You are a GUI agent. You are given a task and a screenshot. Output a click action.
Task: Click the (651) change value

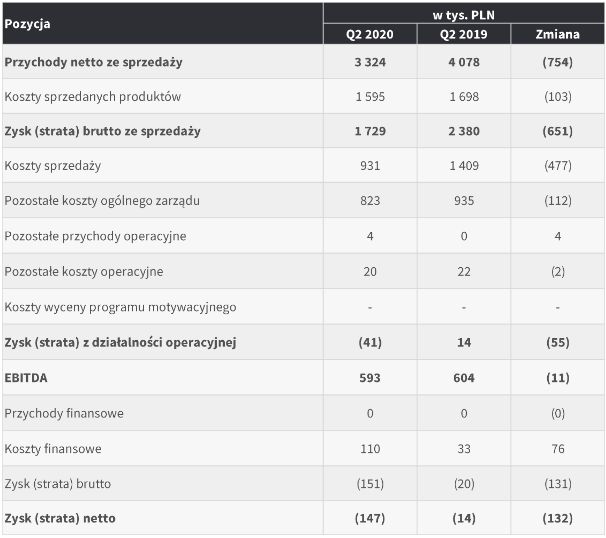(558, 131)
